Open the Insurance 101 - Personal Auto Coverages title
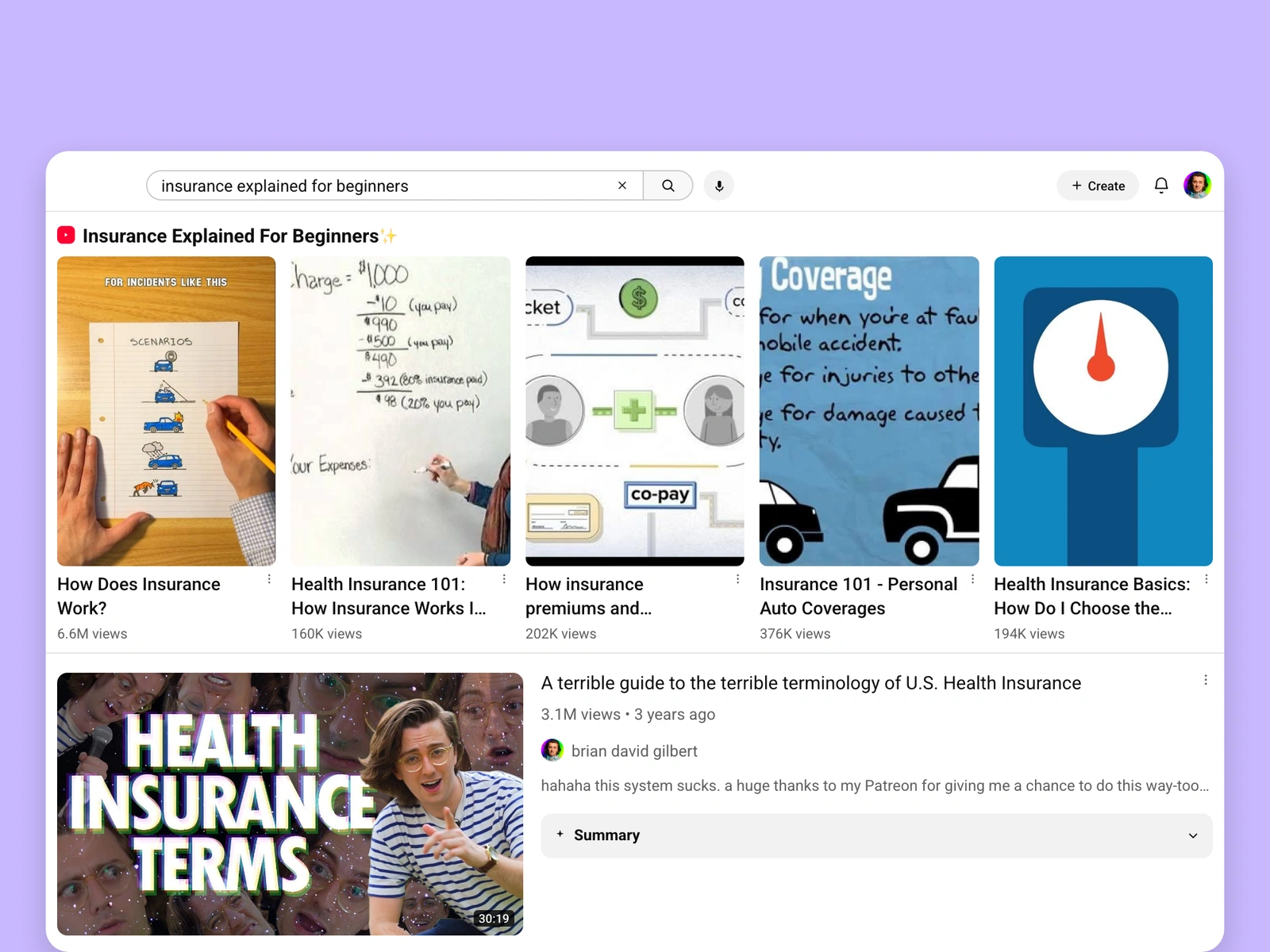 pyautogui.click(x=859, y=596)
